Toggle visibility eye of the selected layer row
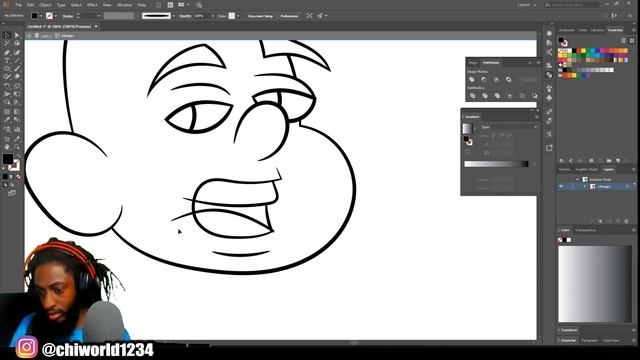This screenshot has height=360, width=640. pyautogui.click(x=561, y=187)
